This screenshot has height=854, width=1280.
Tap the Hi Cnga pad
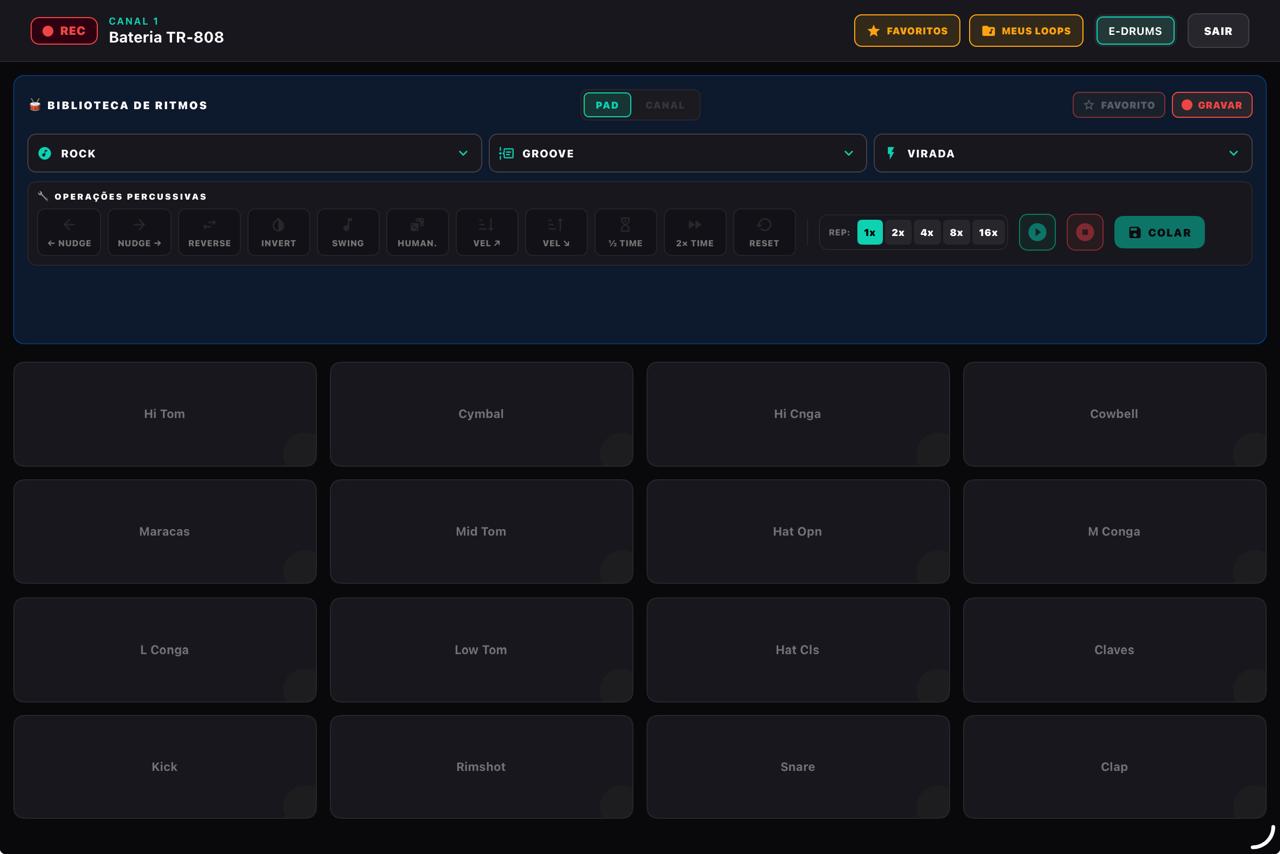pos(798,414)
